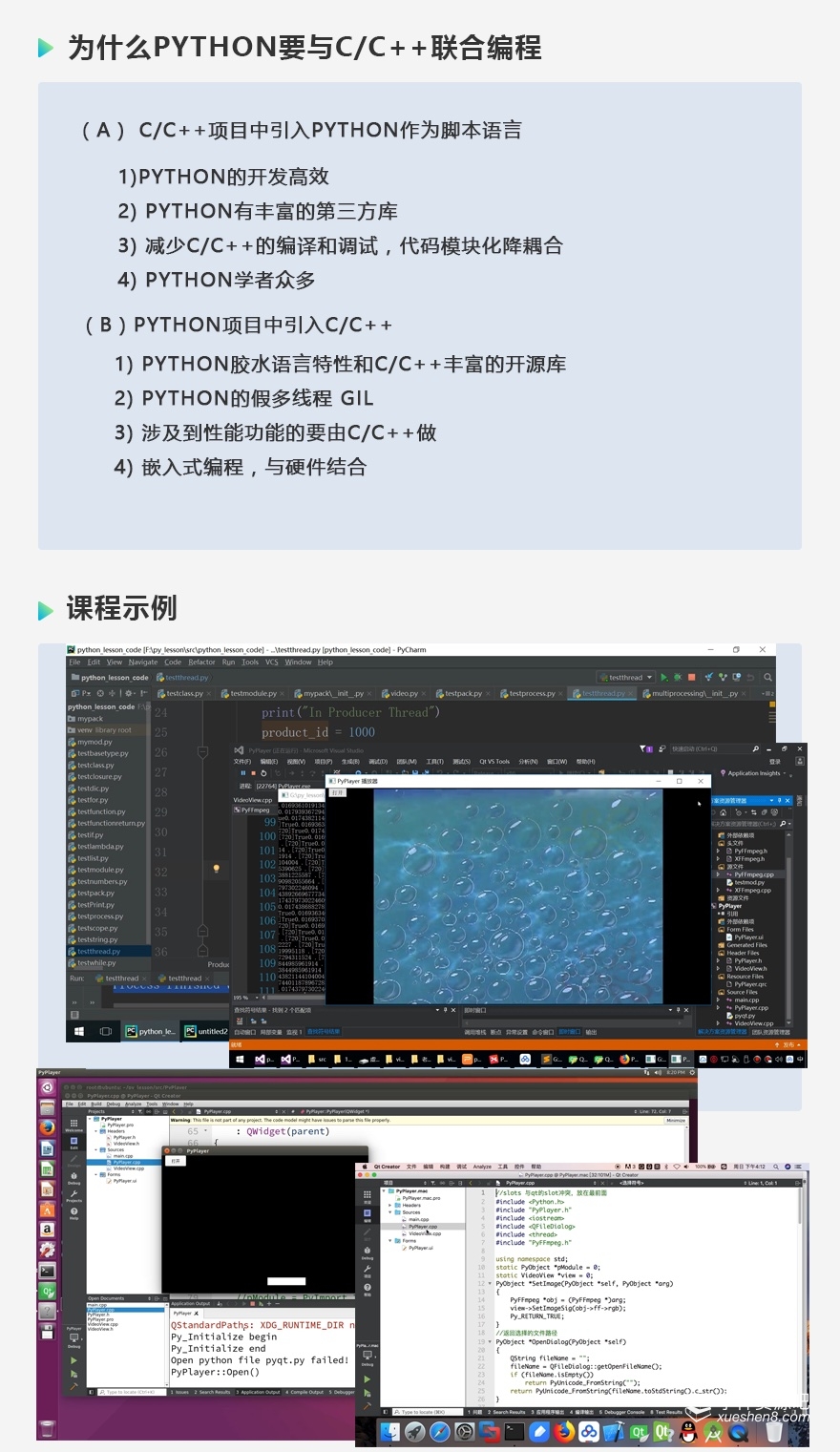Select testlambda.py in PyCharm project tree
Screen dimensions: 840x1452
click(x=100, y=847)
